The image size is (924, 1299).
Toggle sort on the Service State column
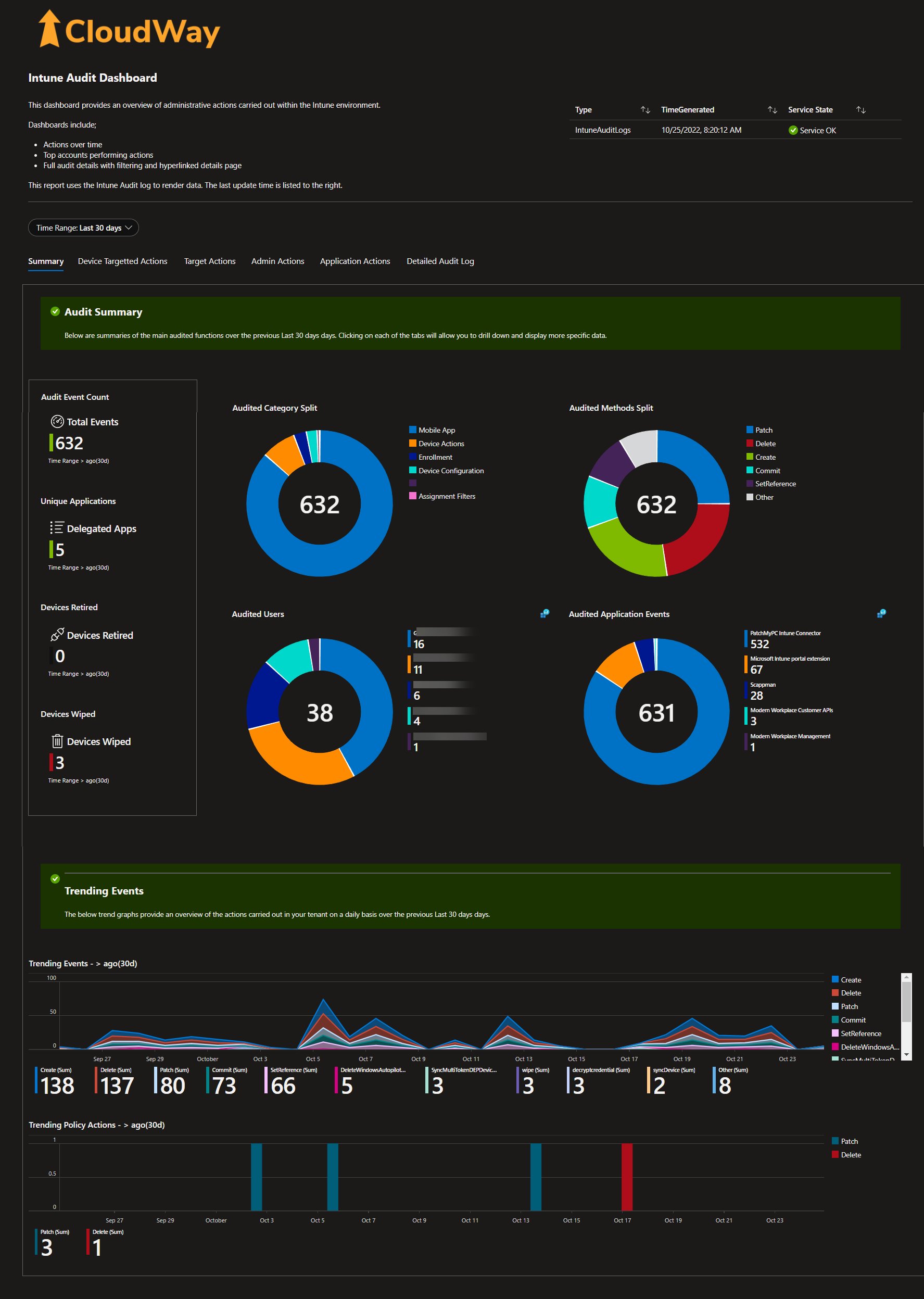[x=860, y=109]
